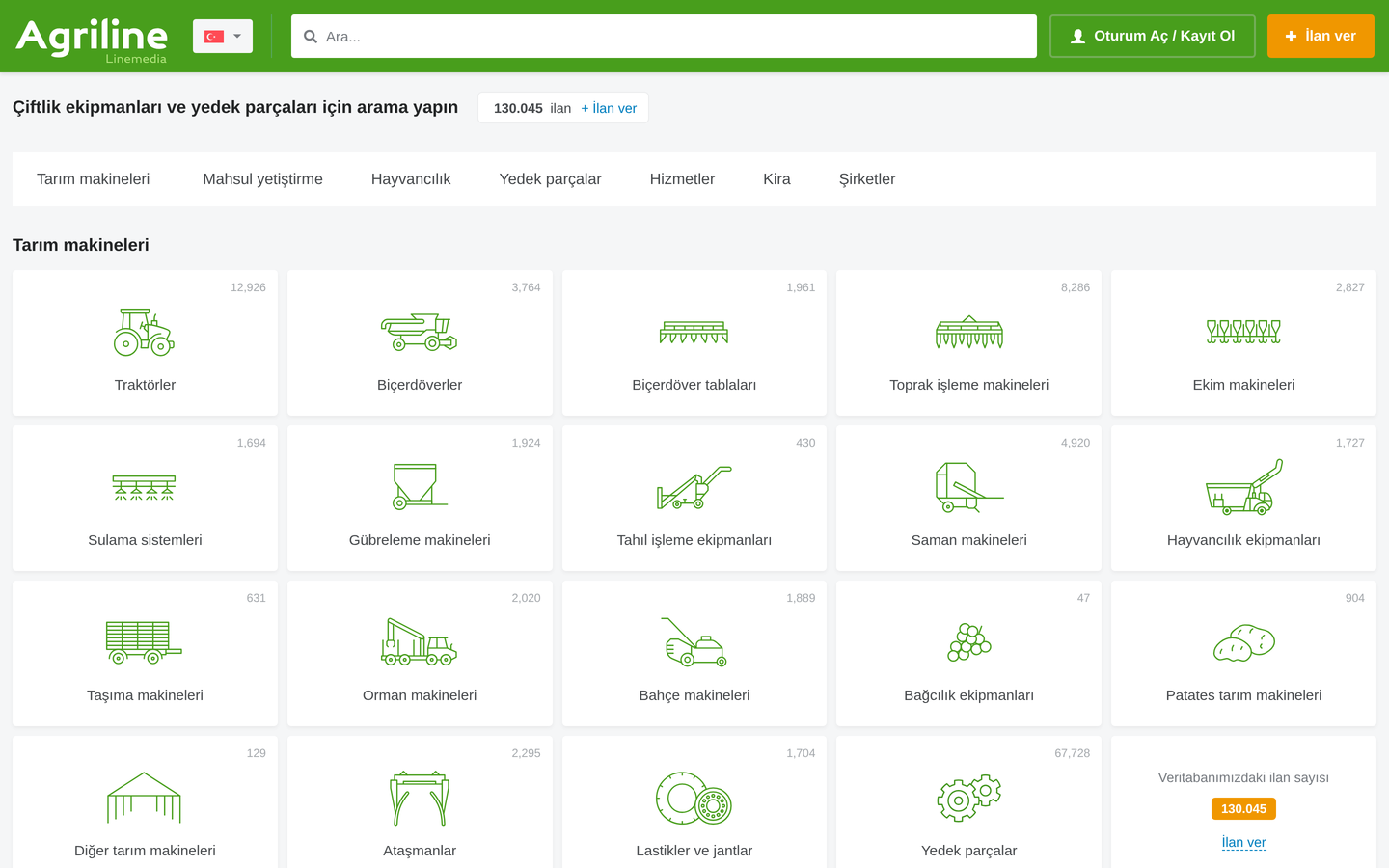Click '+ İlan ver' link beside 130.045 ilan
This screenshot has width=1389, height=868.
[x=609, y=108]
